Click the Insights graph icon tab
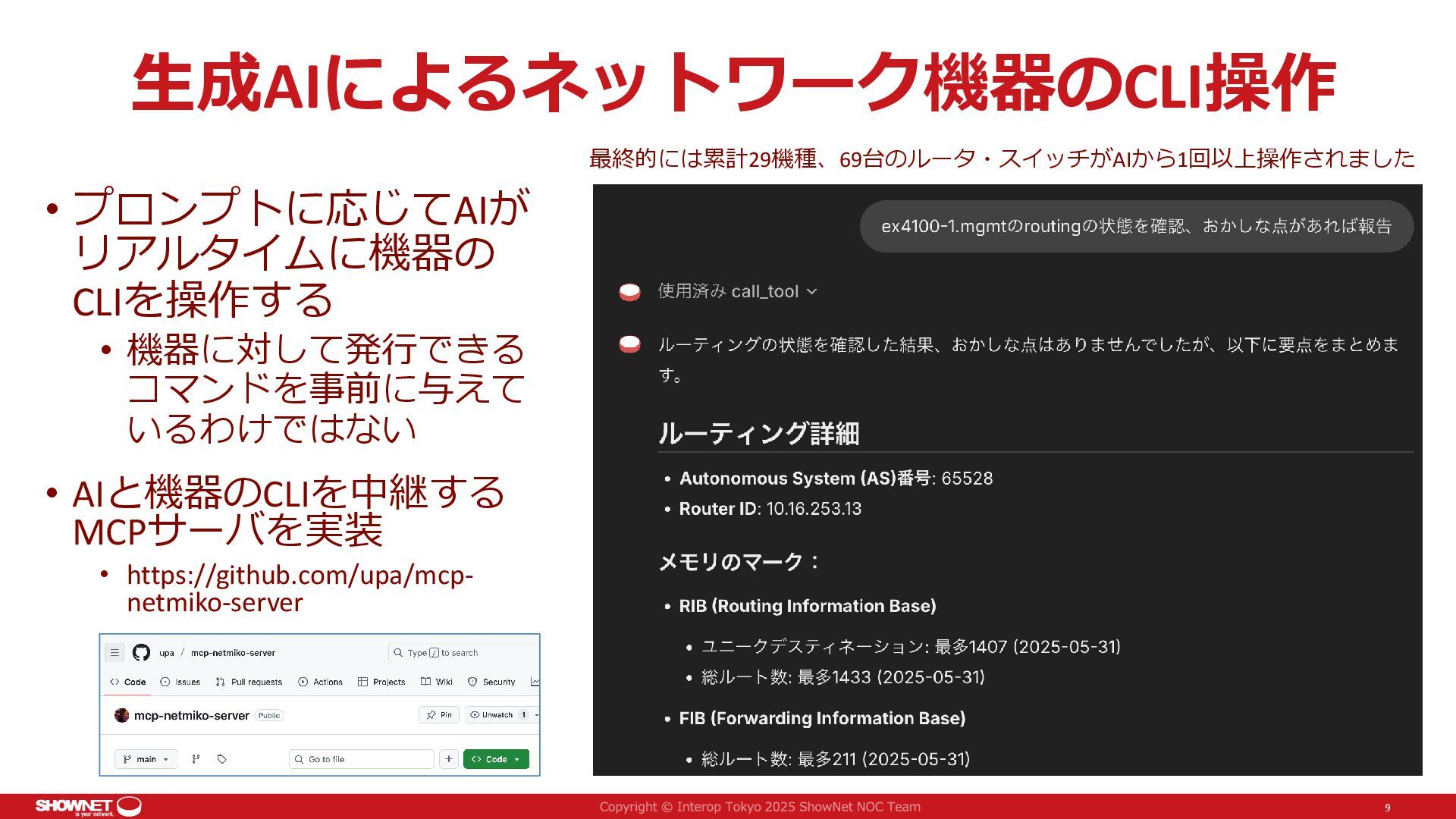Viewport: 1456px width, 819px height. click(x=535, y=682)
